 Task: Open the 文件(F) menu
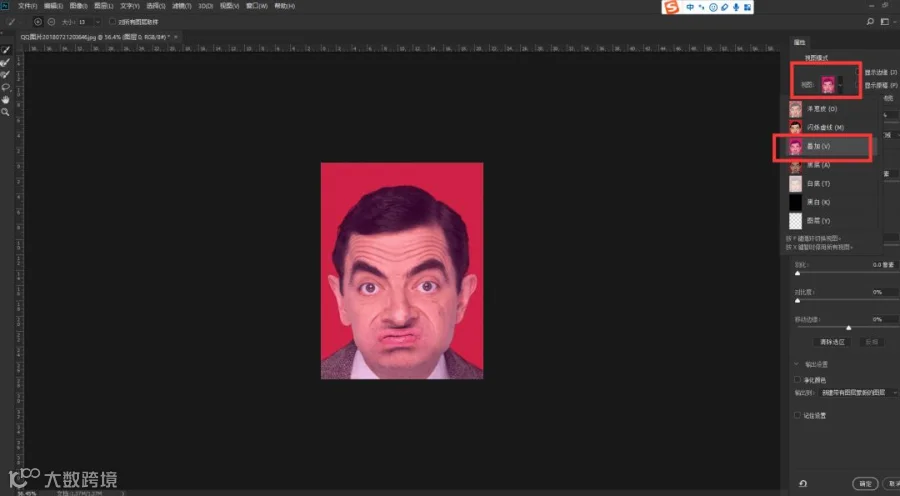[27, 6]
